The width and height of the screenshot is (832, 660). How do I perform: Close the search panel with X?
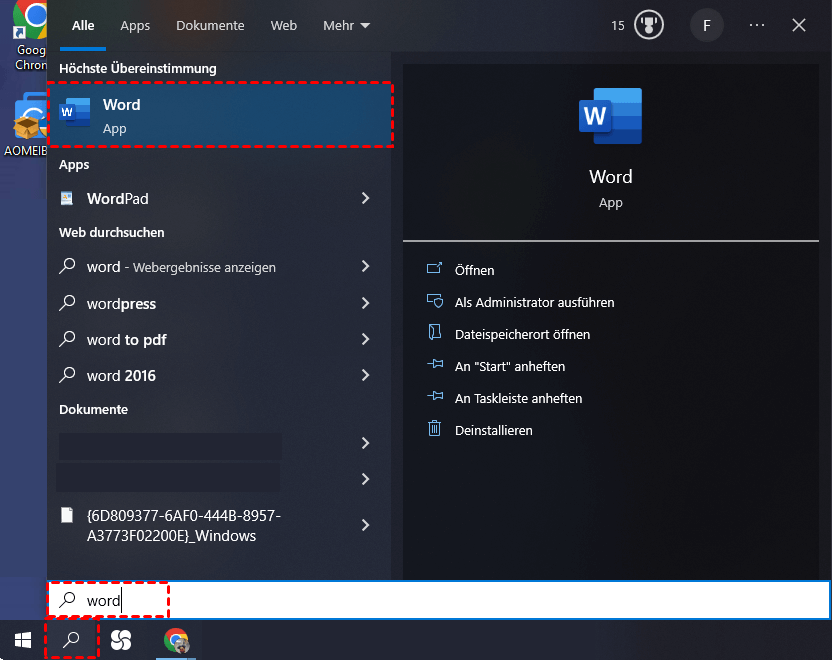799,25
